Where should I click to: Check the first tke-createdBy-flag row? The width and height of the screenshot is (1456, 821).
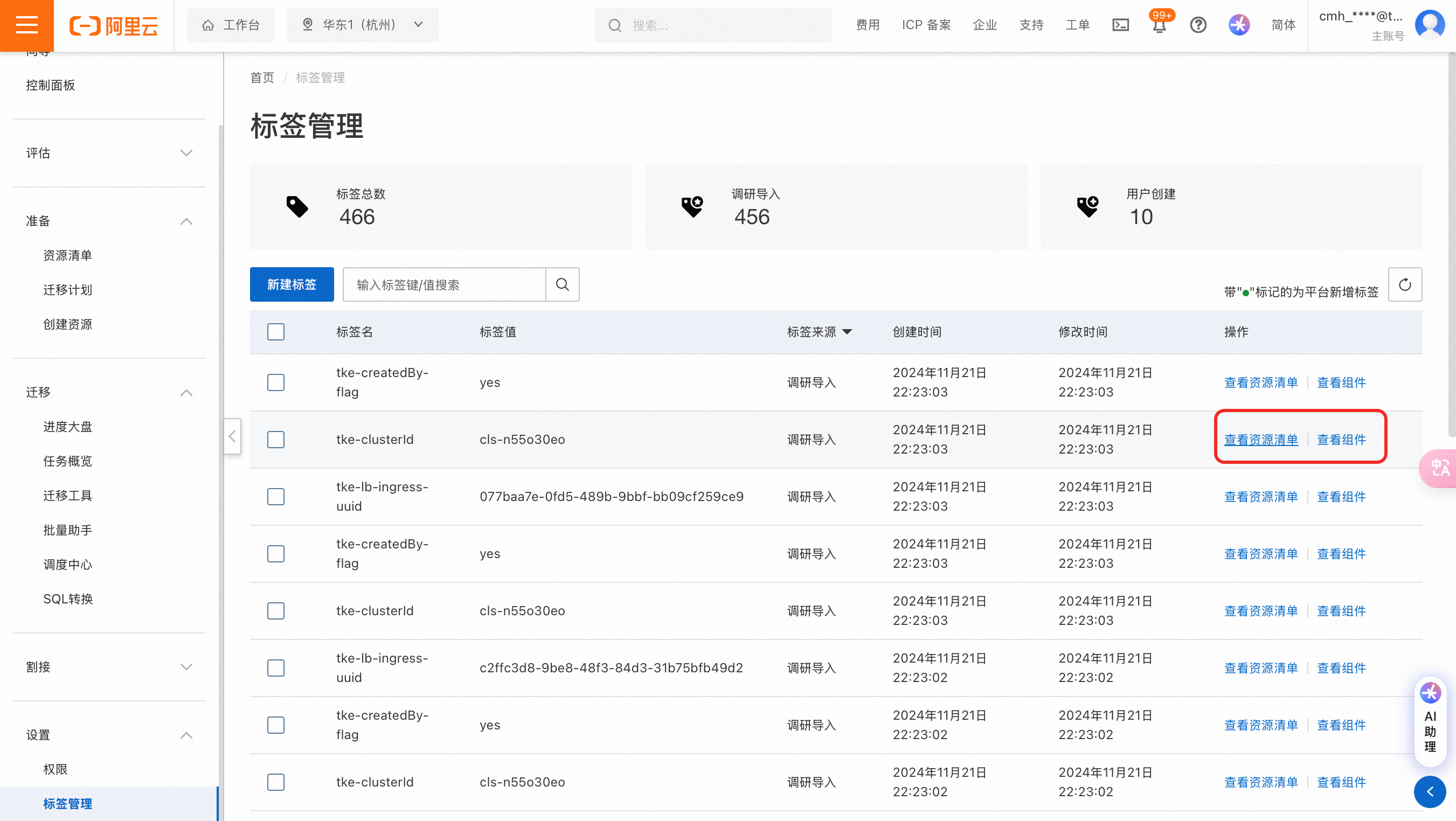(276, 382)
